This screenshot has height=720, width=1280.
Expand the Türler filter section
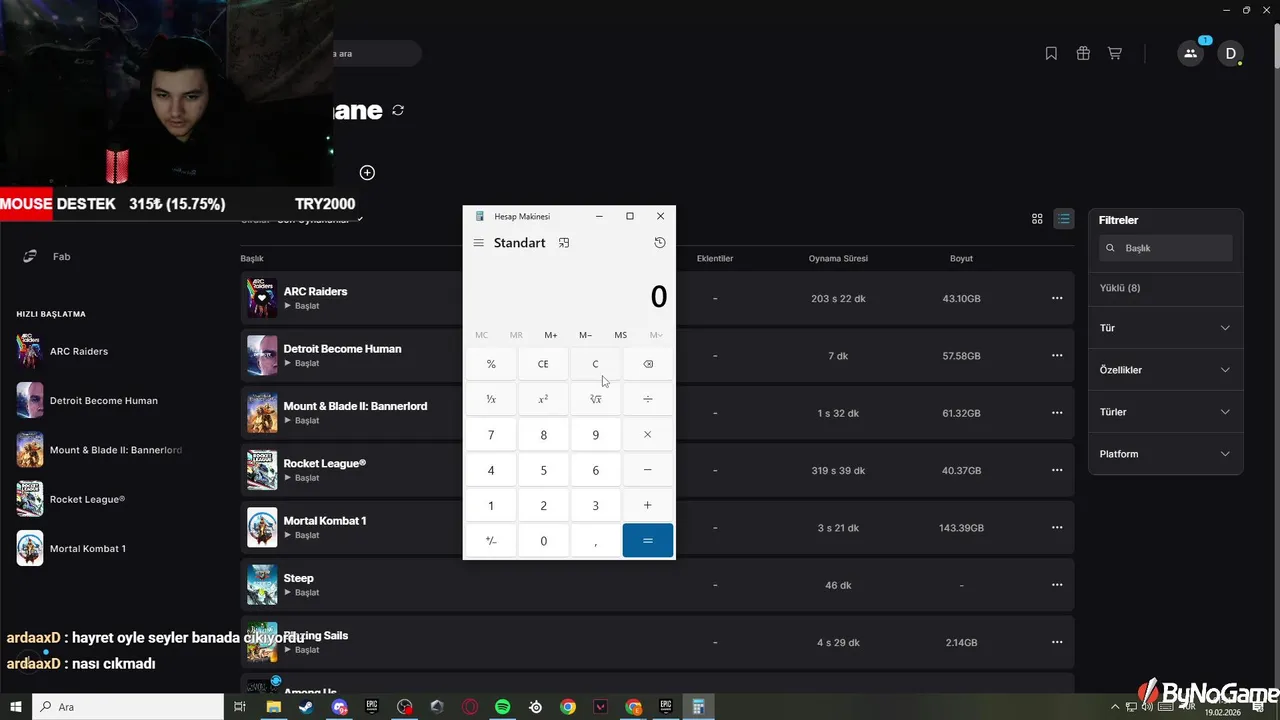pos(1166,412)
